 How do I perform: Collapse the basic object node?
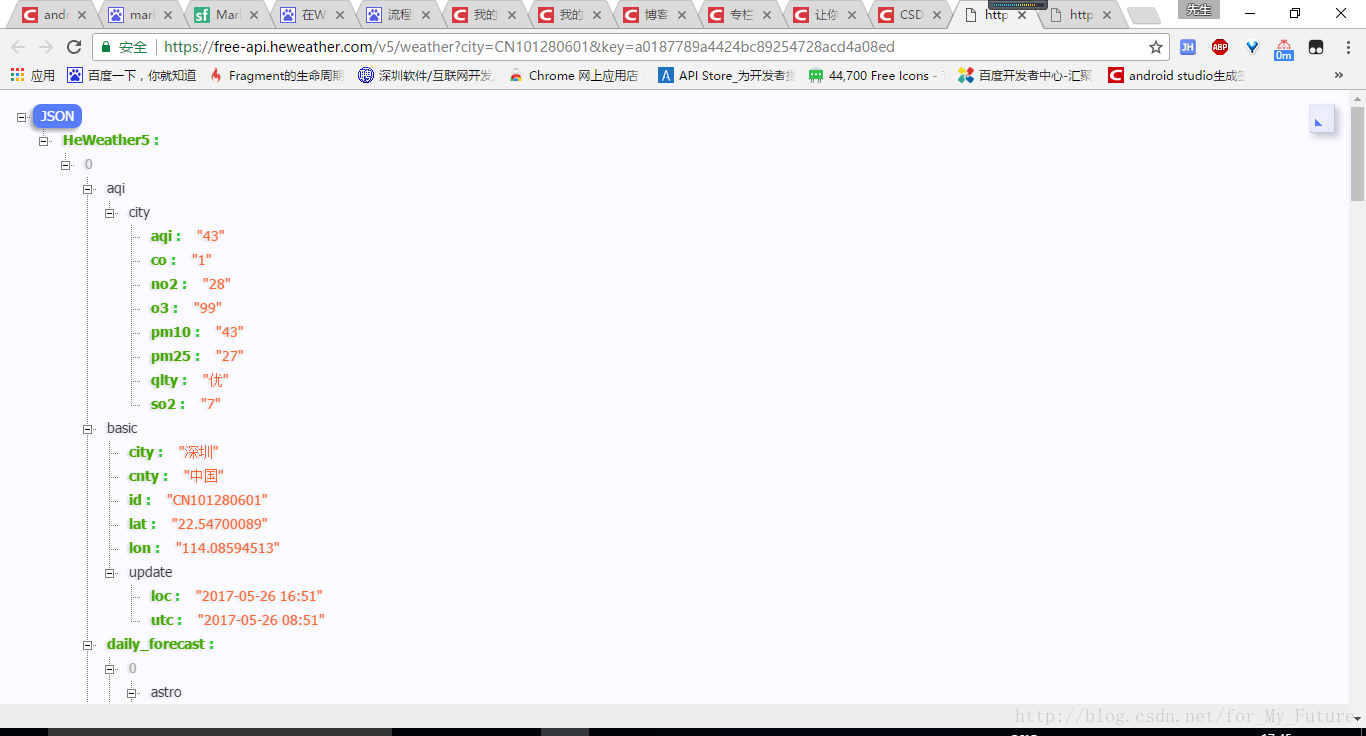pos(88,429)
